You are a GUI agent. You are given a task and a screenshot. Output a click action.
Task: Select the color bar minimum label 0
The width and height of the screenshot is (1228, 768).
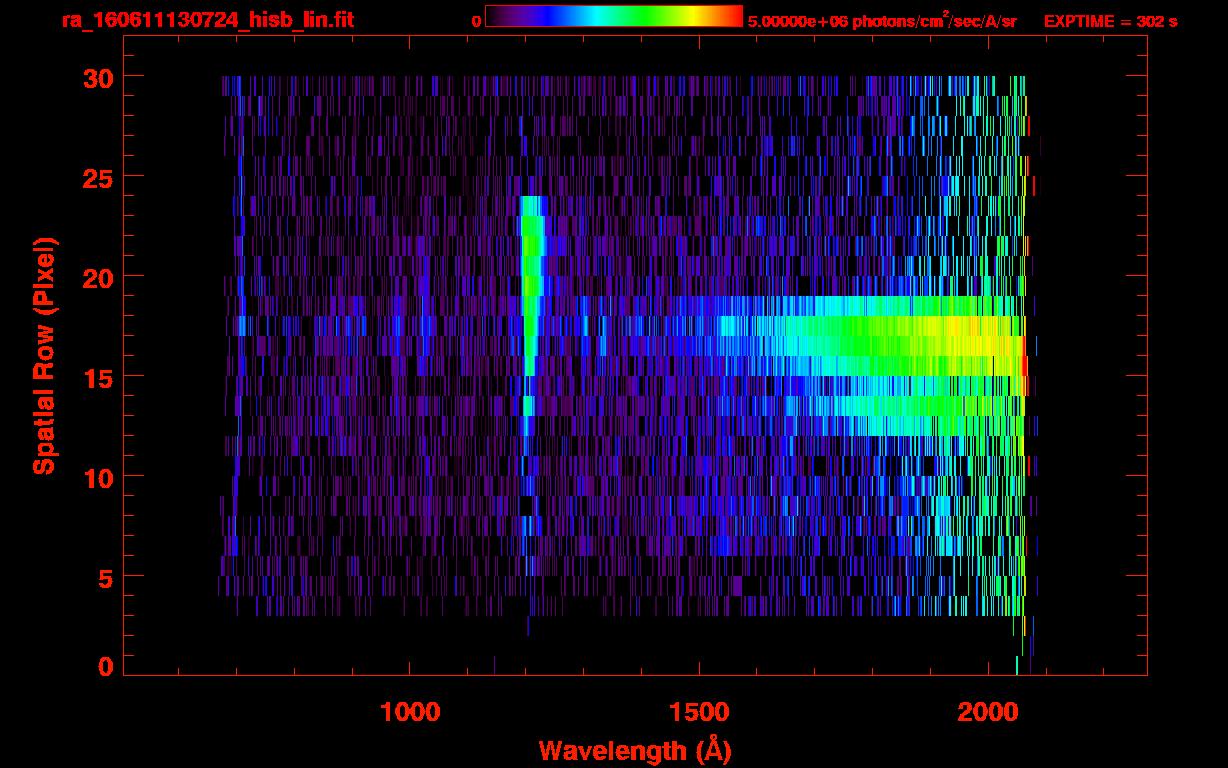(x=476, y=21)
